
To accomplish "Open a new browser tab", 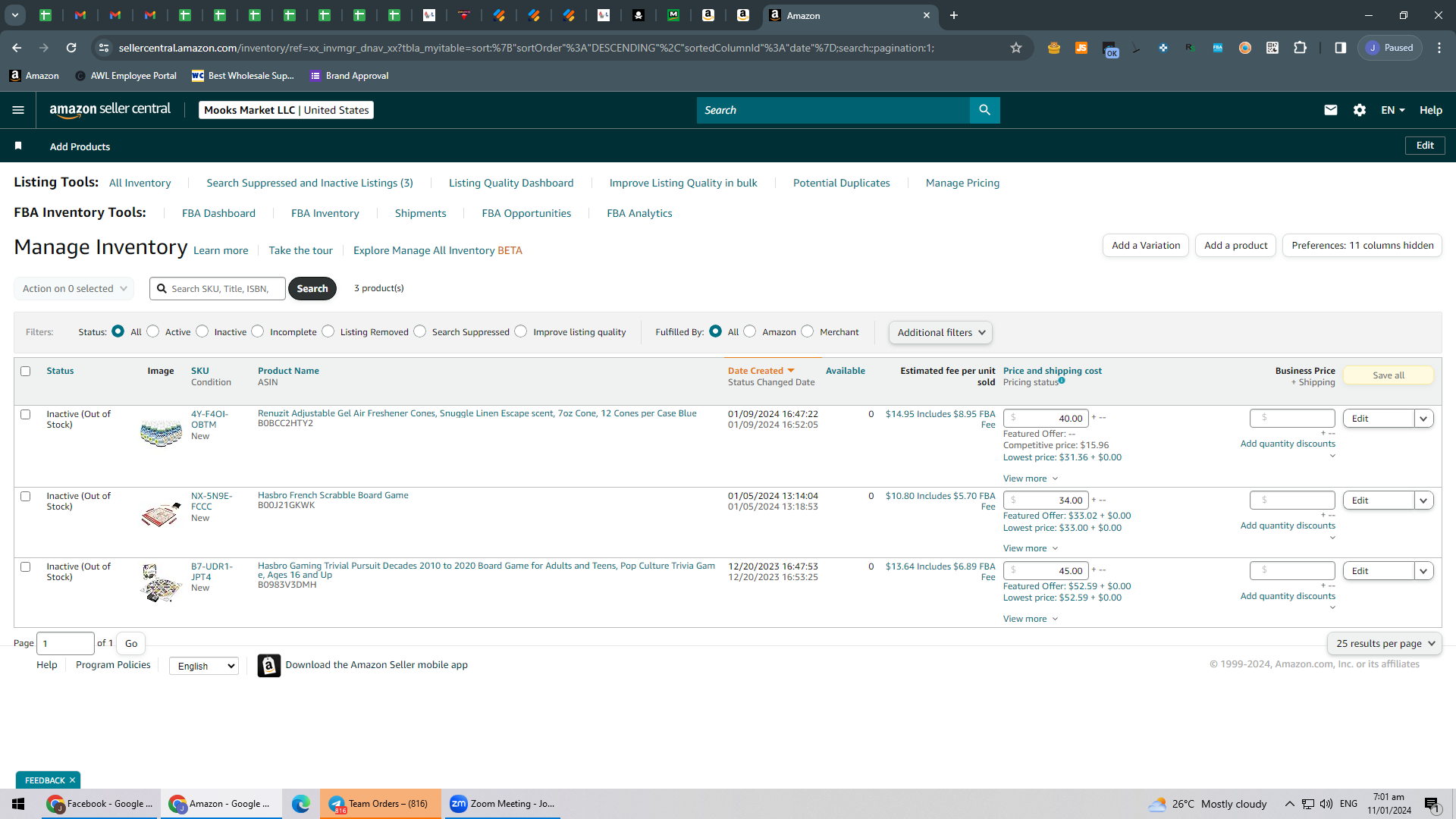I will point(954,15).
